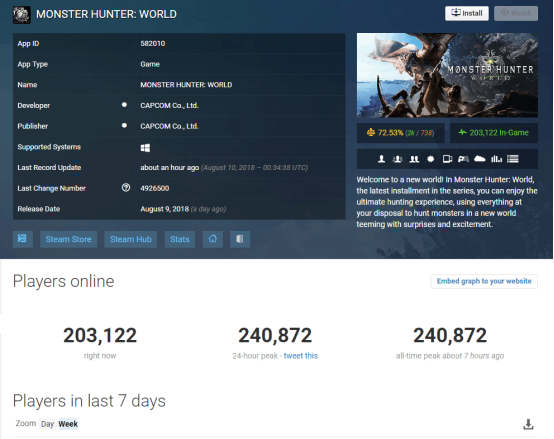Install Monster Hunter: World
554x439 pixels.
467,13
